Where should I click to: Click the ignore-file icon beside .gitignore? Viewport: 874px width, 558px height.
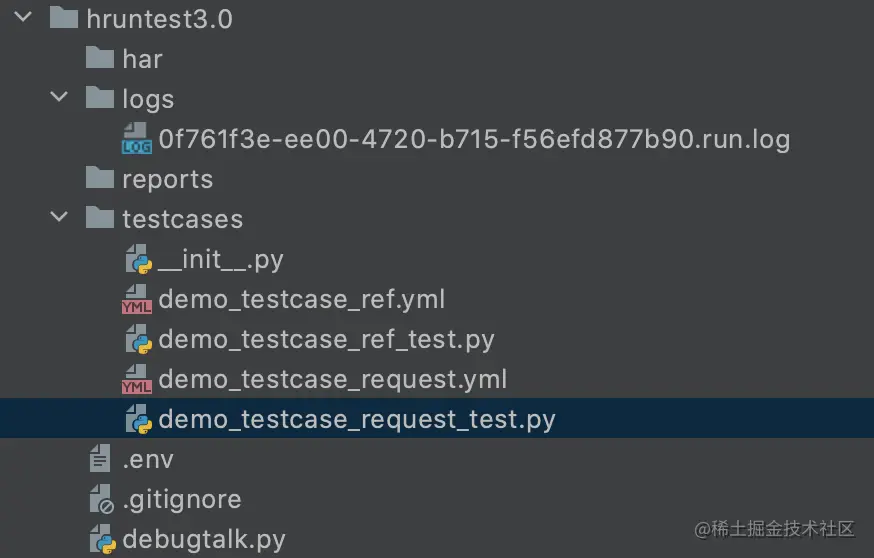click(x=101, y=499)
